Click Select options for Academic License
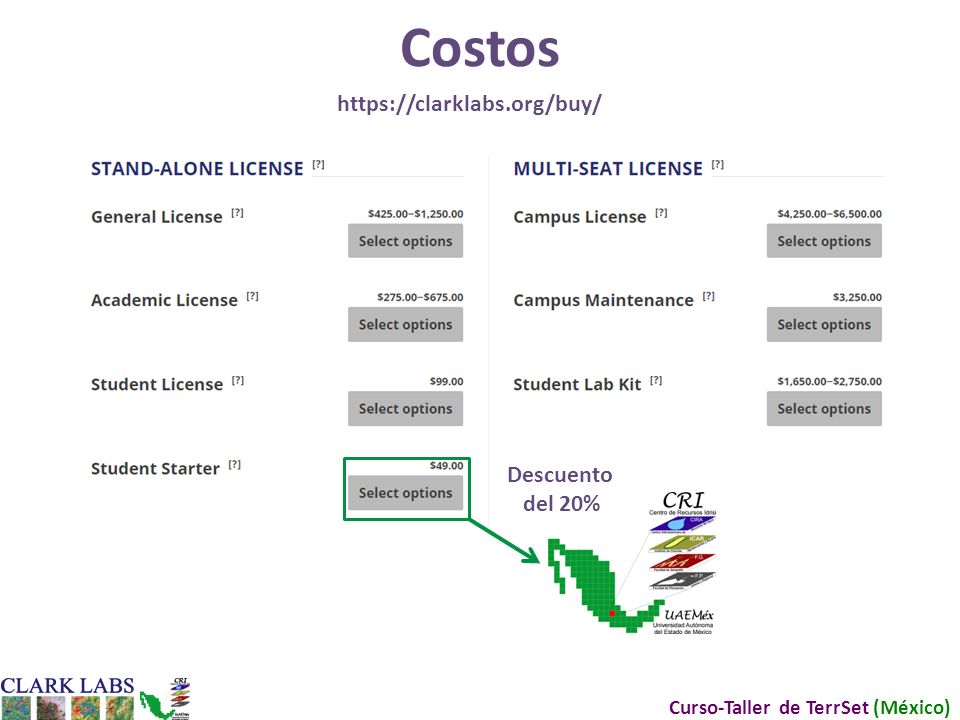 [405, 324]
